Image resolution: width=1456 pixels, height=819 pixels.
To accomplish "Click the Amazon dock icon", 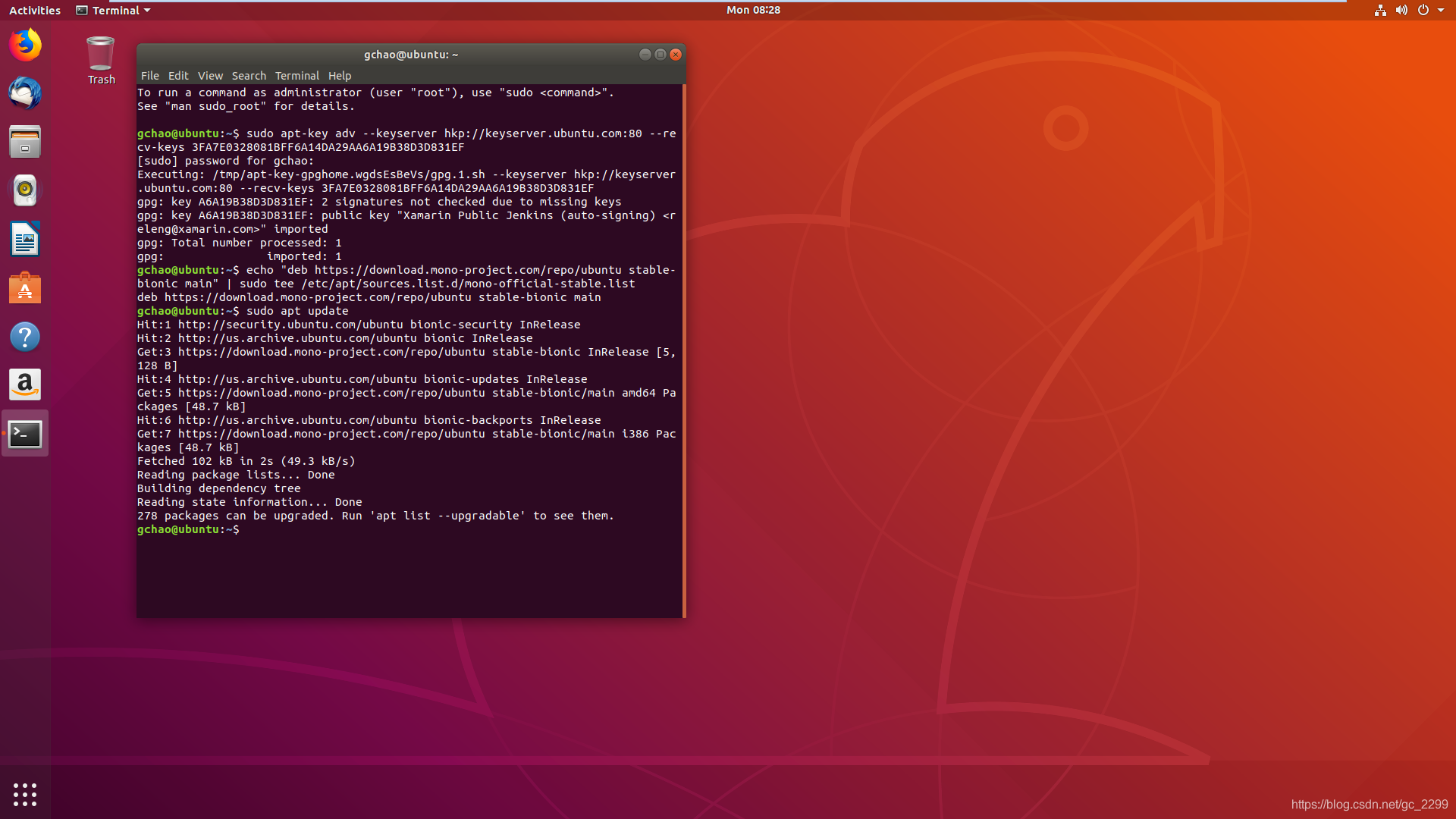I will pos(25,385).
